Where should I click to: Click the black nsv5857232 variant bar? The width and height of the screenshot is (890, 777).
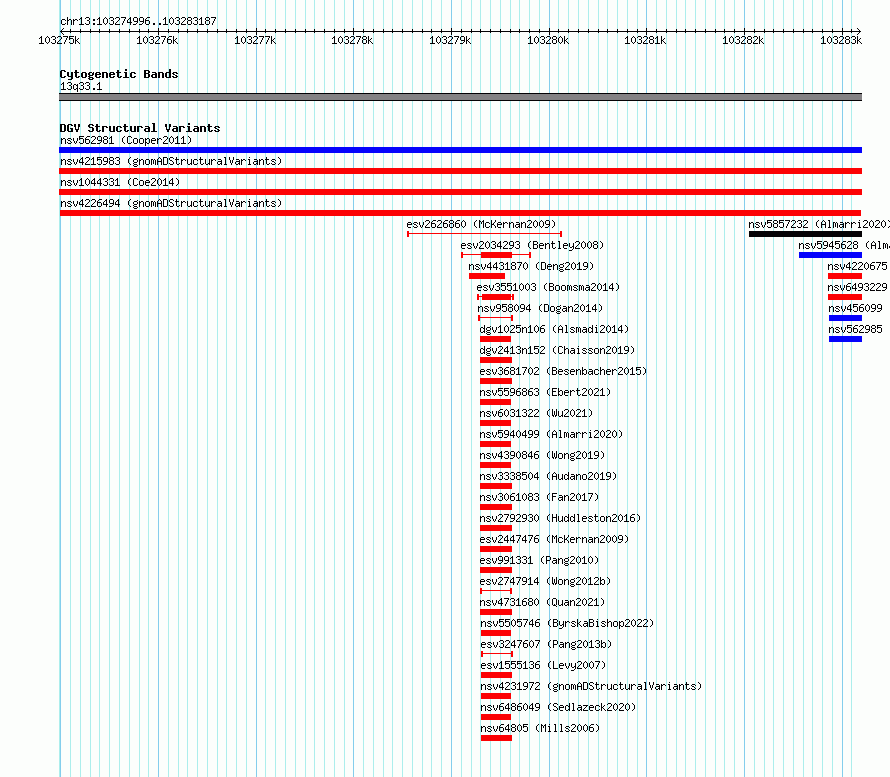(x=805, y=234)
